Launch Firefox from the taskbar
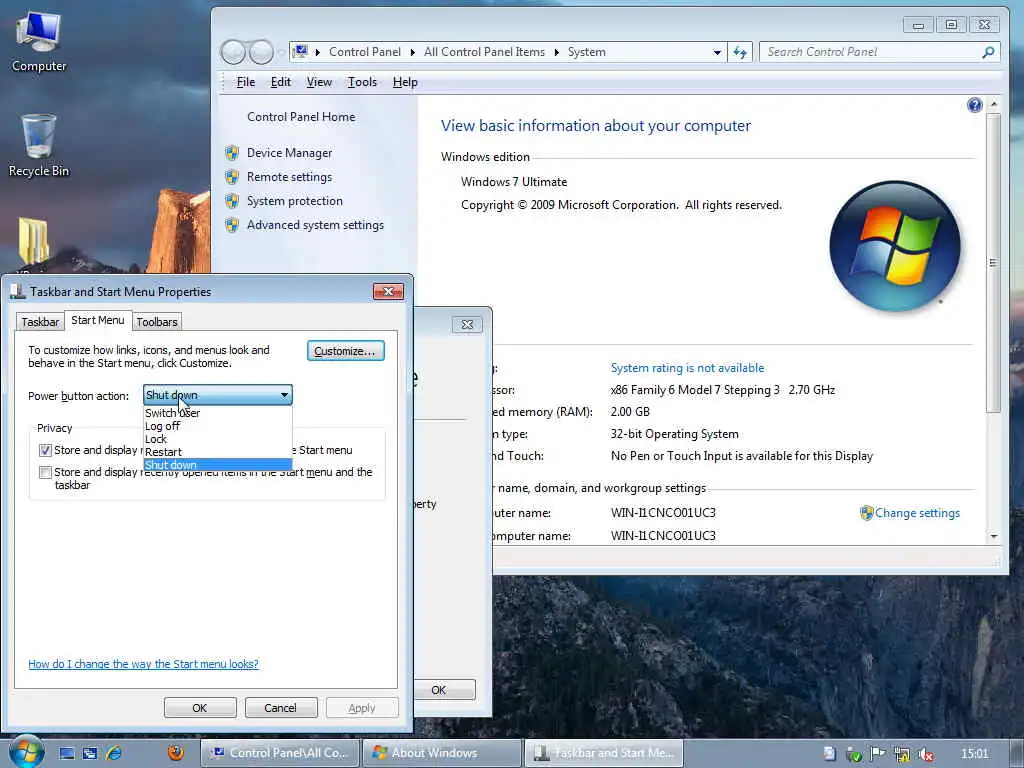Screen dimensions: 1024x768 pyautogui.click(x=175, y=752)
